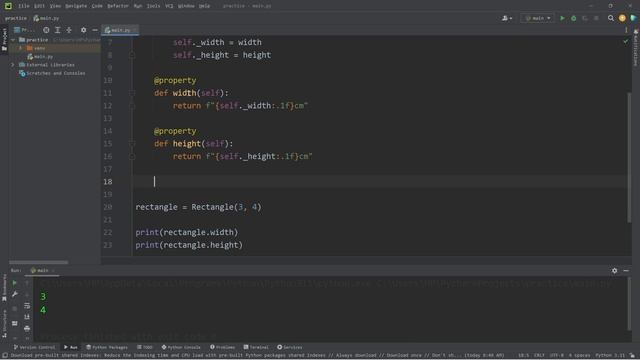Run the main configuration with green play button
Screen dimensions: 640x360
coord(562,18)
